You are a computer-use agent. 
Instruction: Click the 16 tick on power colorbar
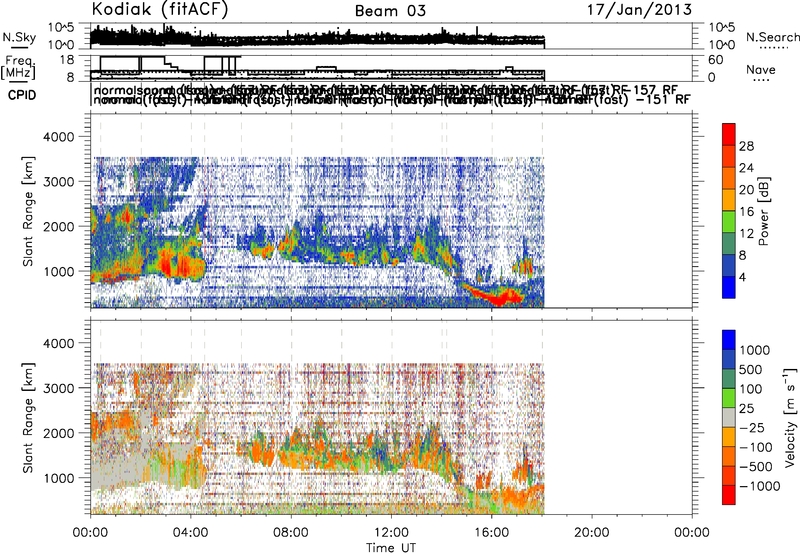[x=746, y=212]
